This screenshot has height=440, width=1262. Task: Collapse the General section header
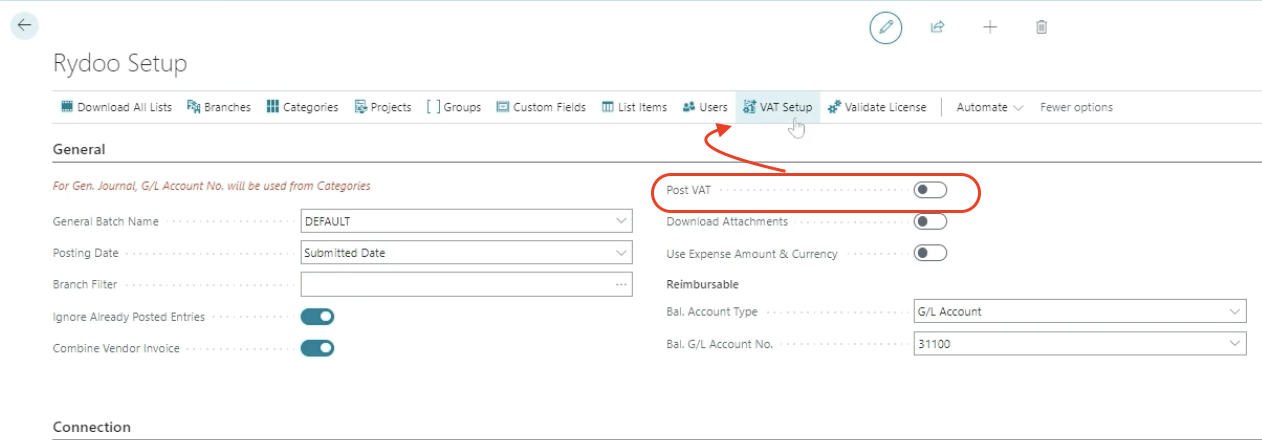[x=79, y=149]
